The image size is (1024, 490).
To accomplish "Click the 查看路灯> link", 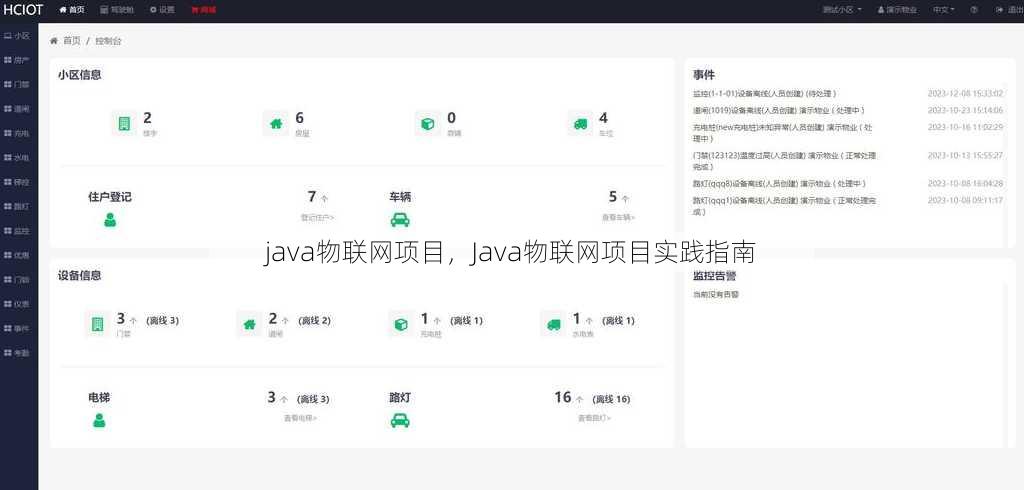I will [x=594, y=417].
